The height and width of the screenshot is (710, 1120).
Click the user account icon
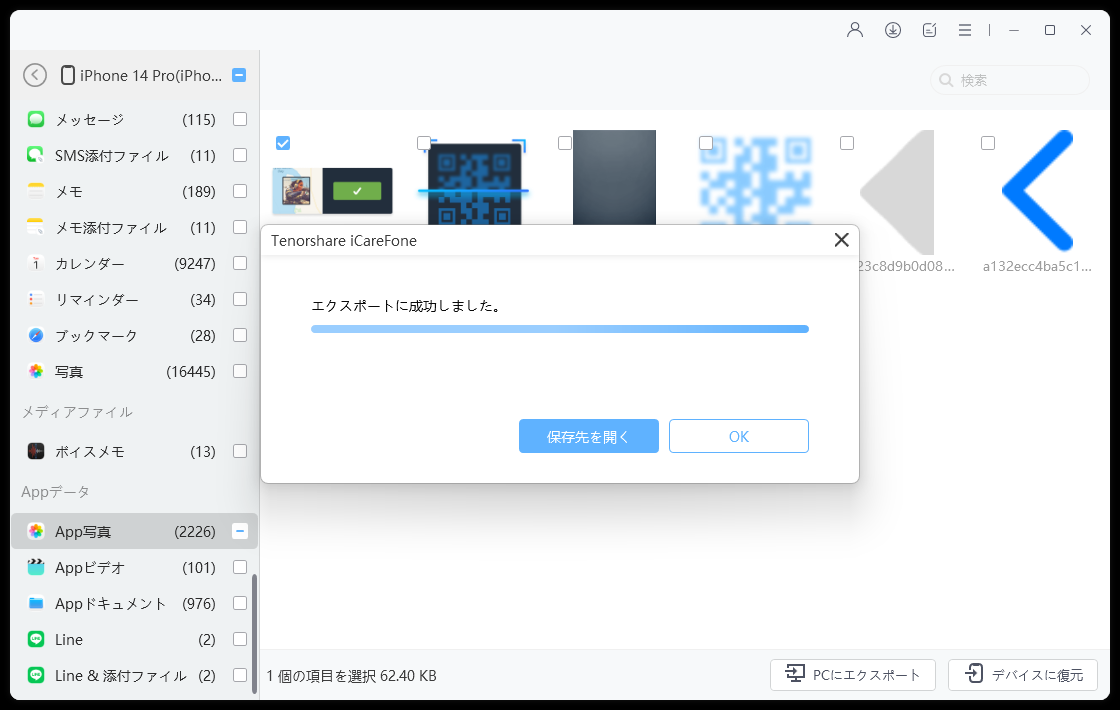(855, 30)
